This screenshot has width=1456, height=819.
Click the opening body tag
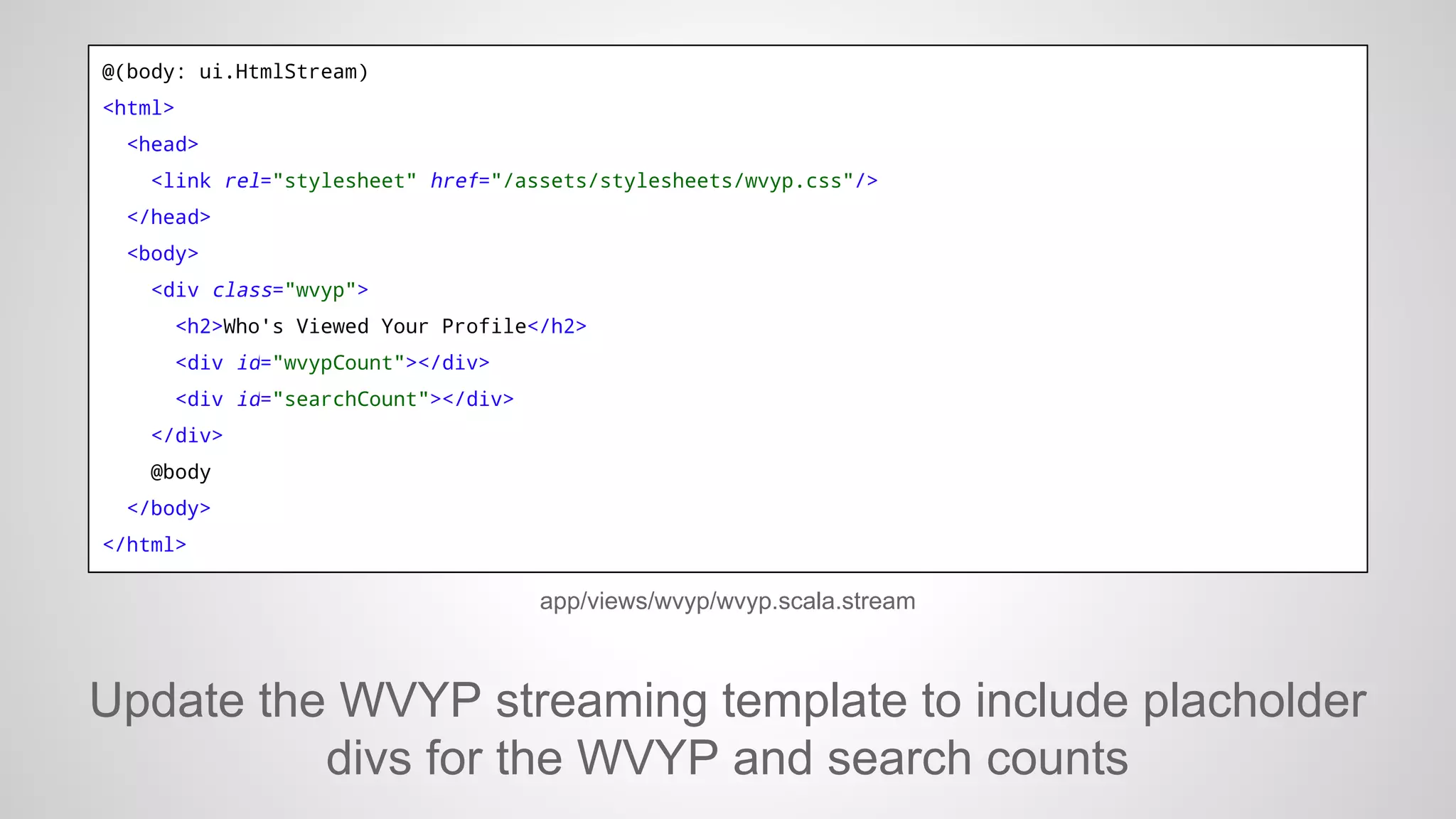pyautogui.click(x=163, y=254)
